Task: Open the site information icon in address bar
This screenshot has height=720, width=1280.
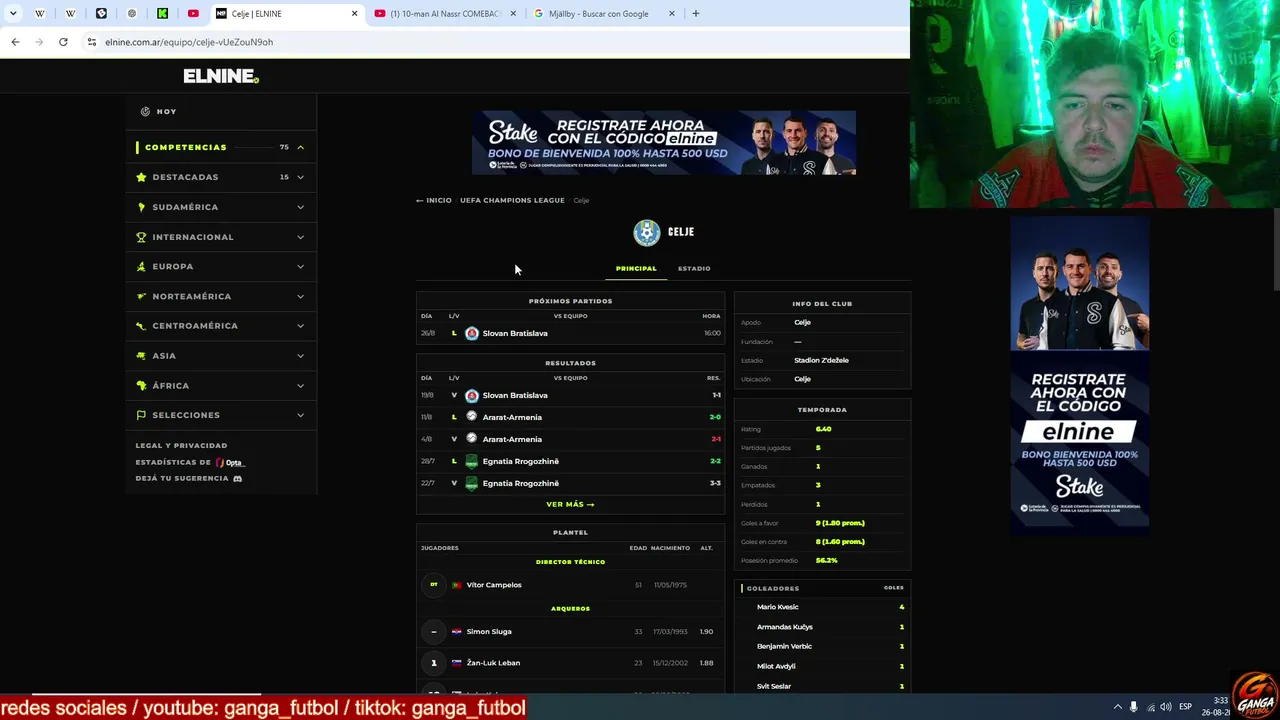Action: click(91, 42)
